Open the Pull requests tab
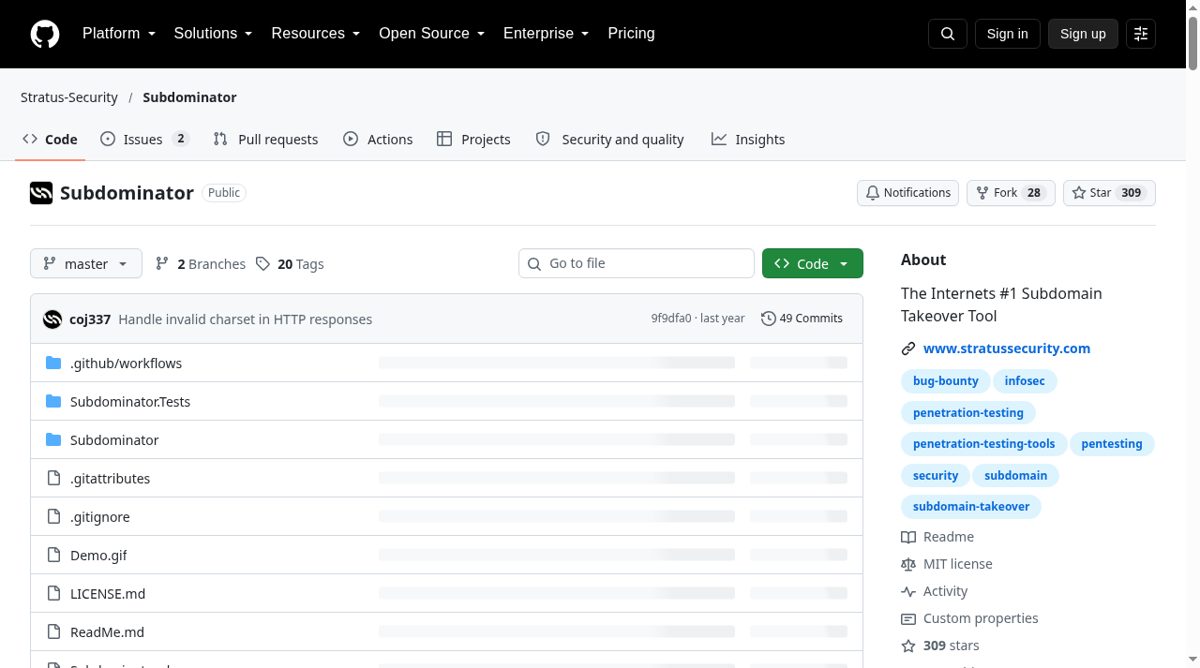Viewport: 1200px width, 668px height. (266, 139)
